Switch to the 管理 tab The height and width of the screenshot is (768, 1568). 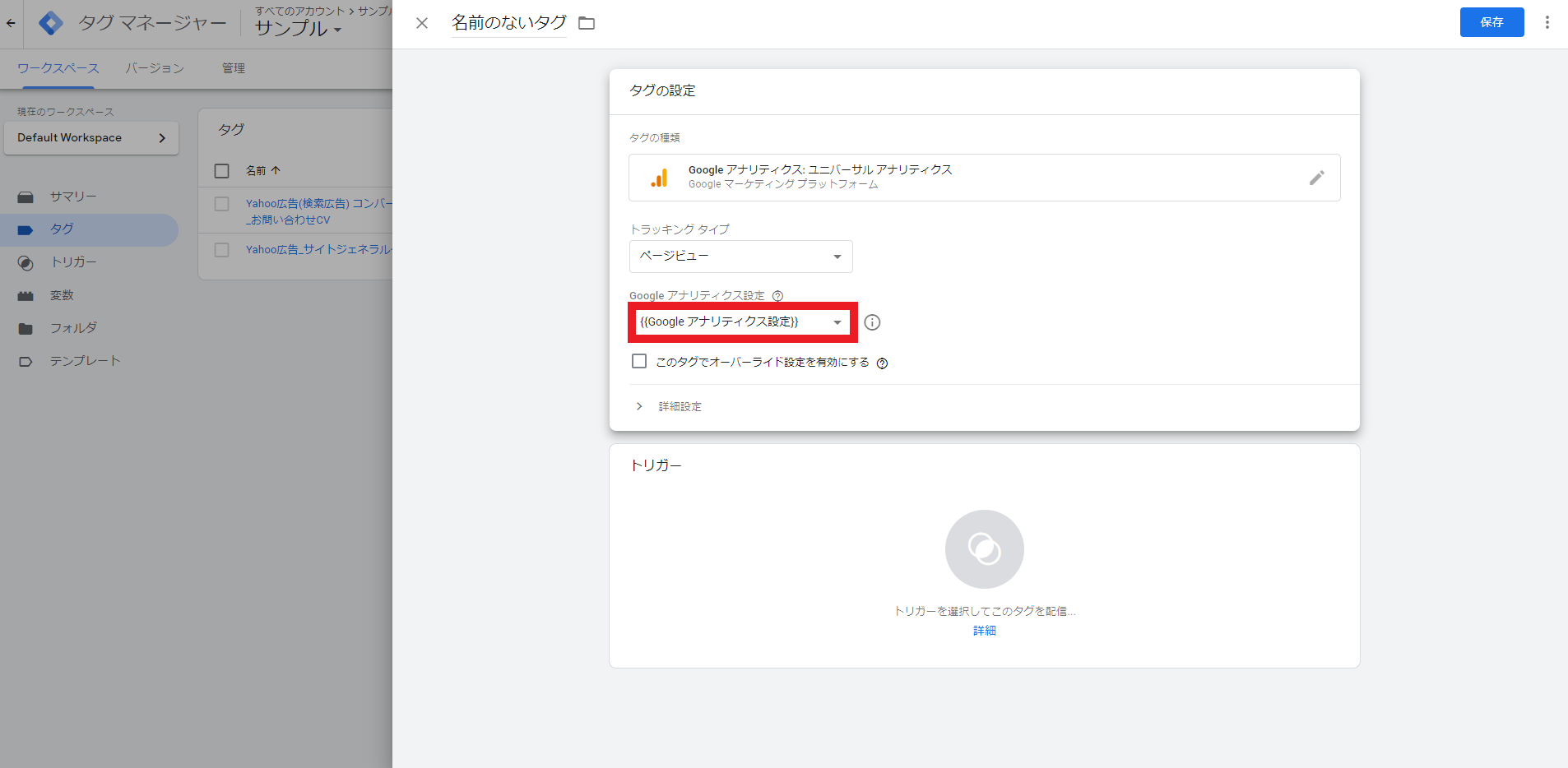click(234, 68)
